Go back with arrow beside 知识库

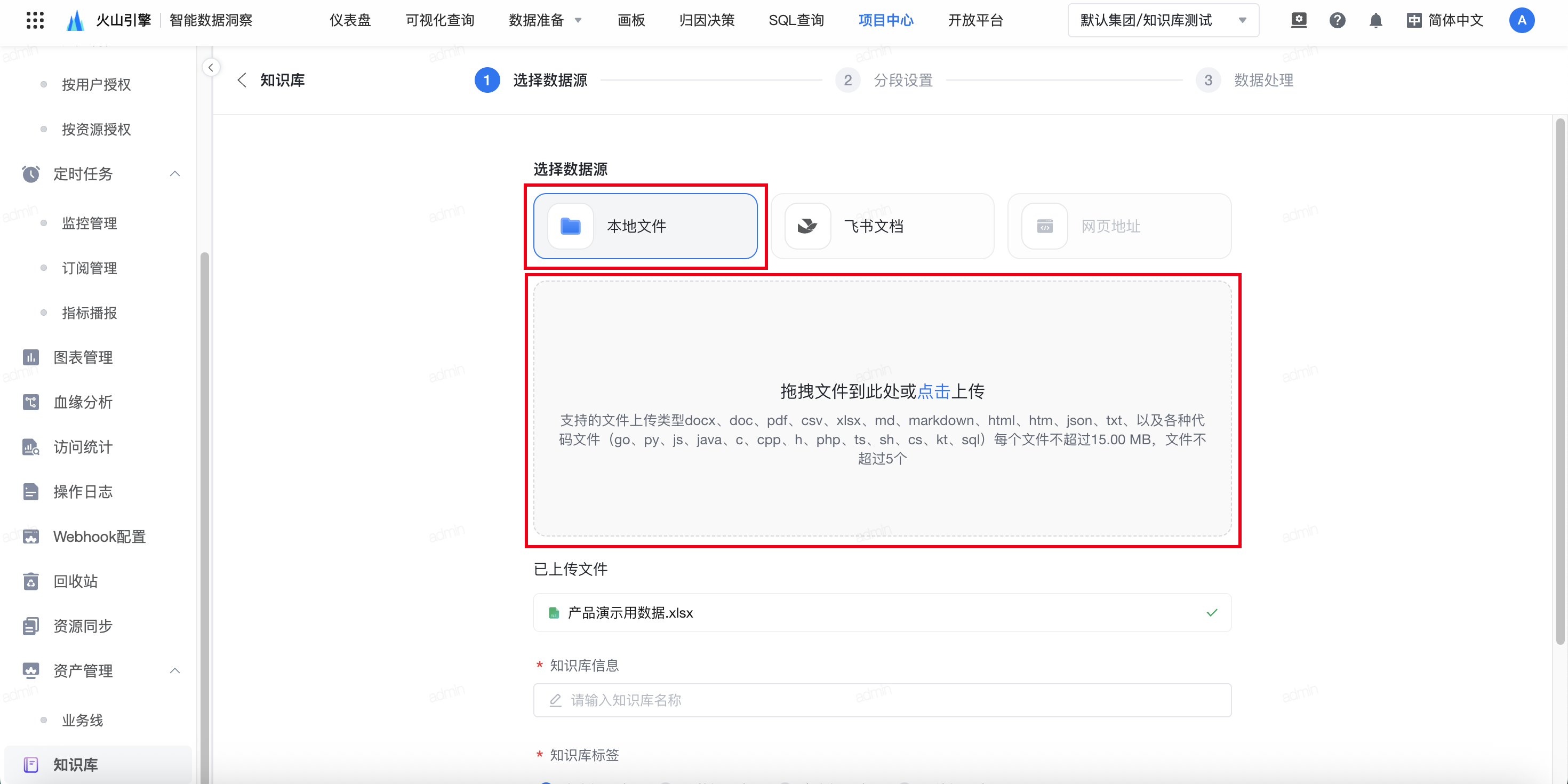[242, 81]
